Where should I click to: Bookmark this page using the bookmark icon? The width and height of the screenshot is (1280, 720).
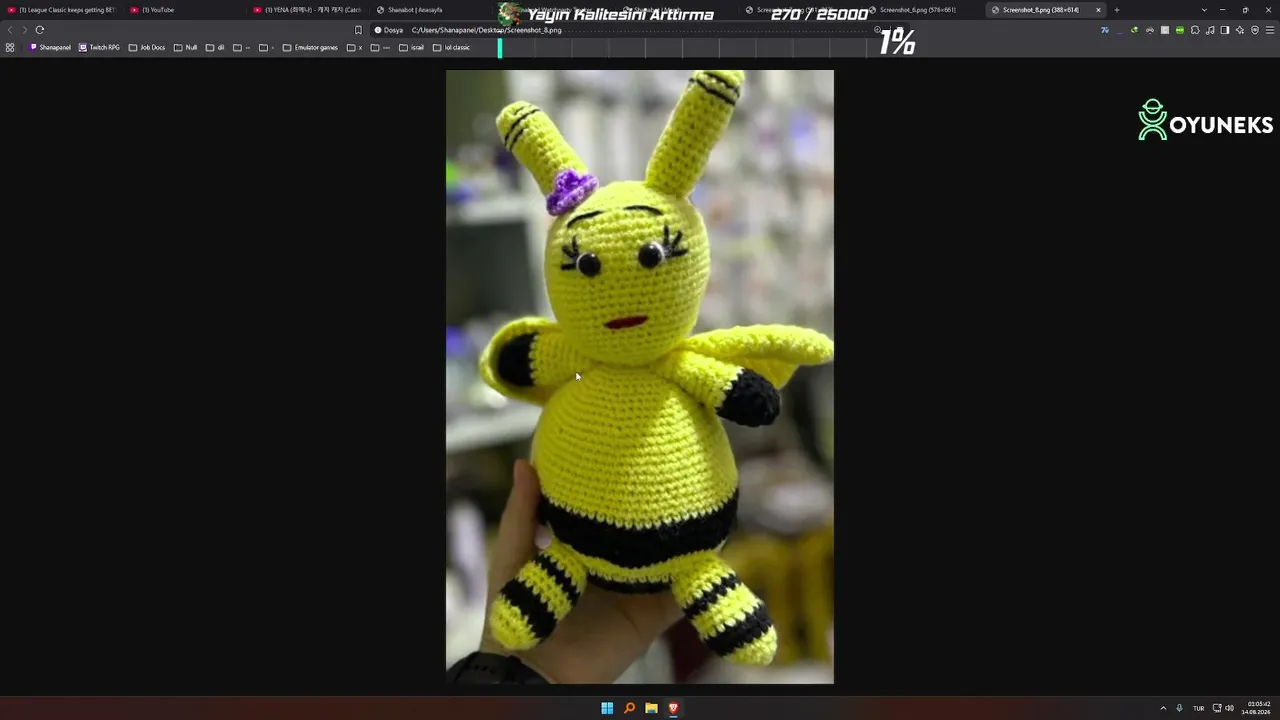(x=358, y=30)
